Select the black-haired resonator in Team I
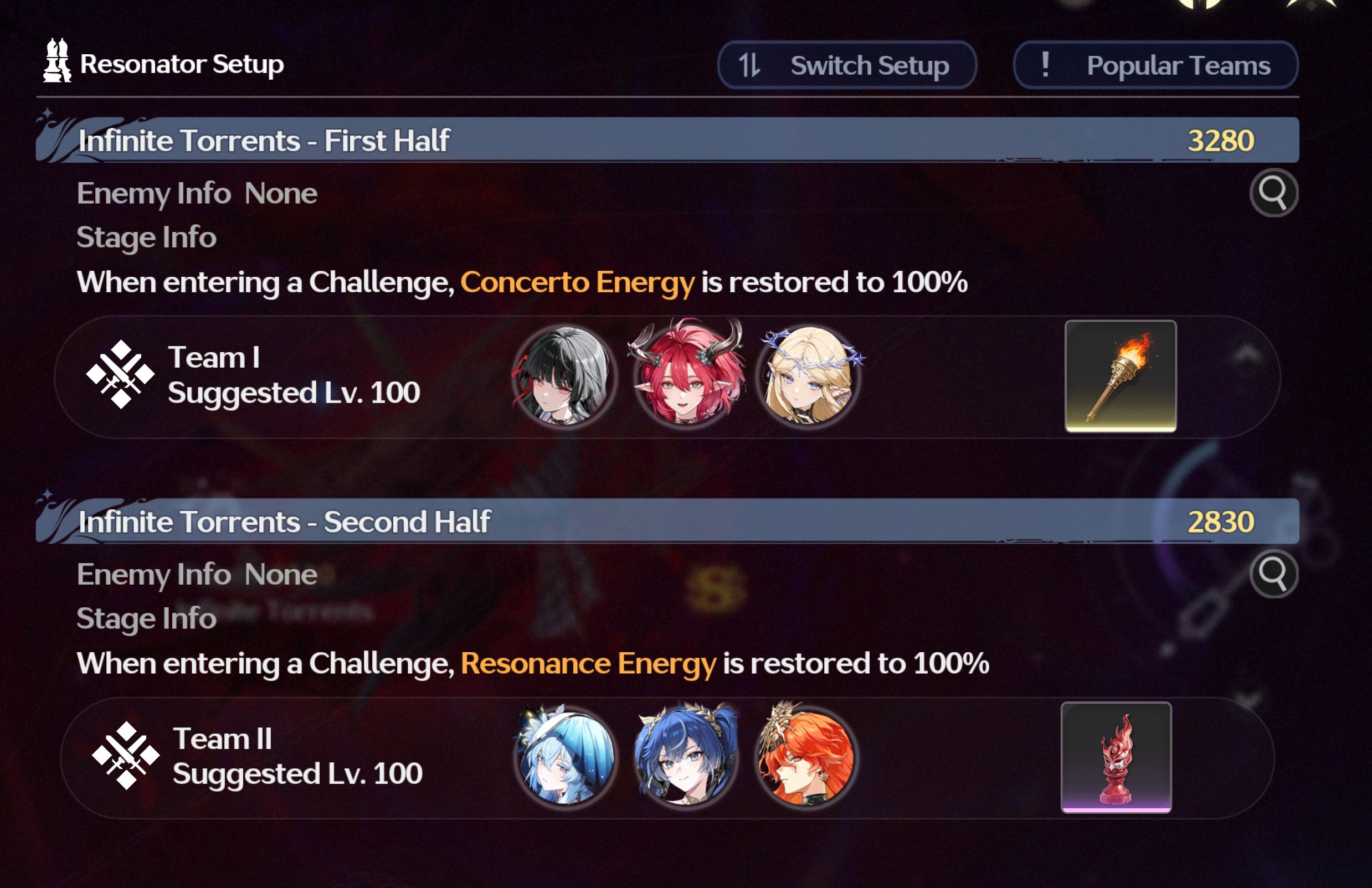This screenshot has height=888, width=1372. coord(564,376)
